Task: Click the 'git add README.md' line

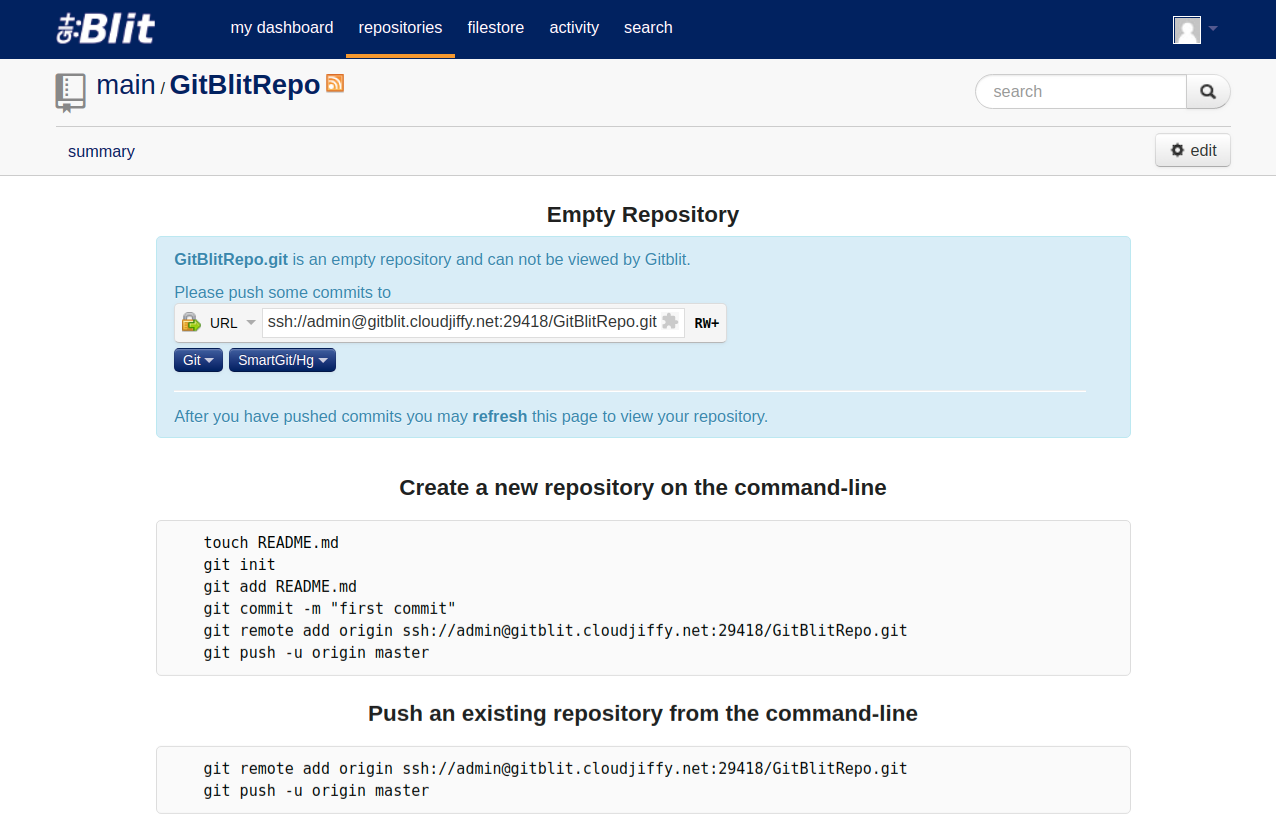Action: click(x=280, y=587)
